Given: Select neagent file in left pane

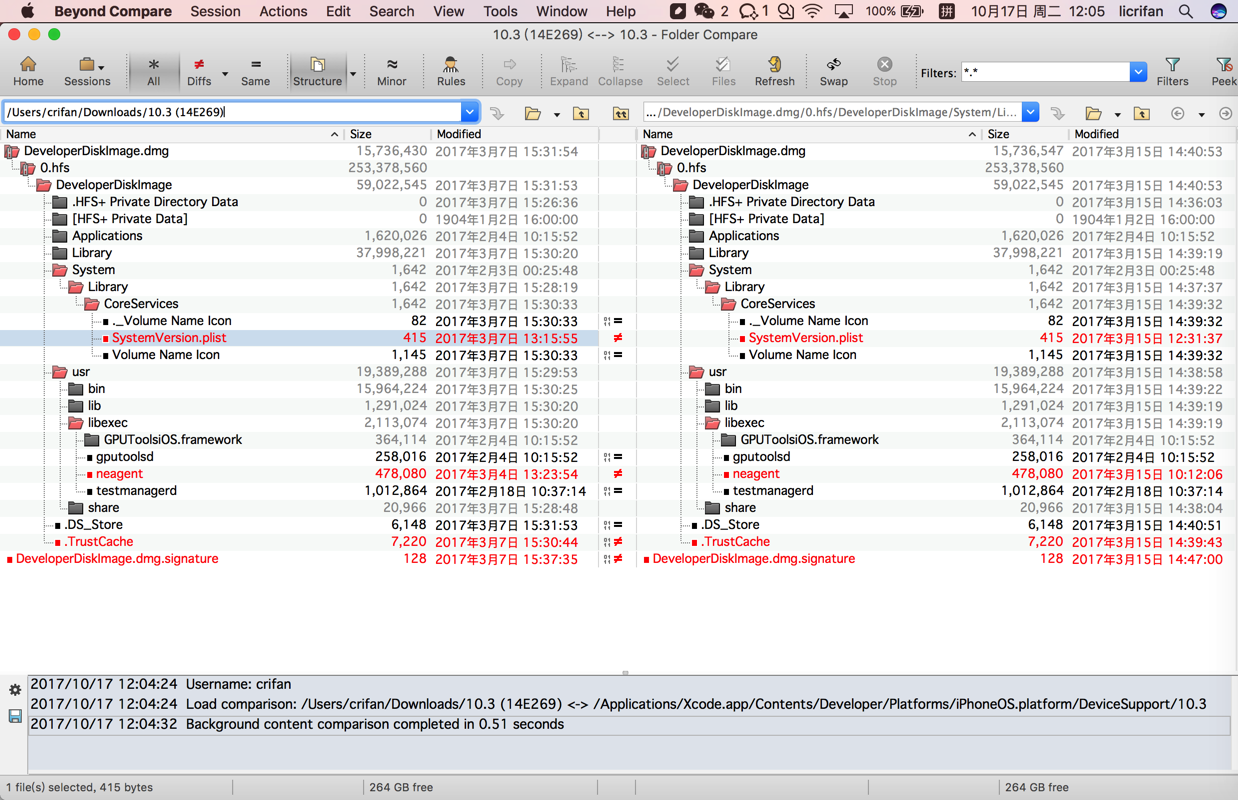Looking at the screenshot, I should 119,474.
